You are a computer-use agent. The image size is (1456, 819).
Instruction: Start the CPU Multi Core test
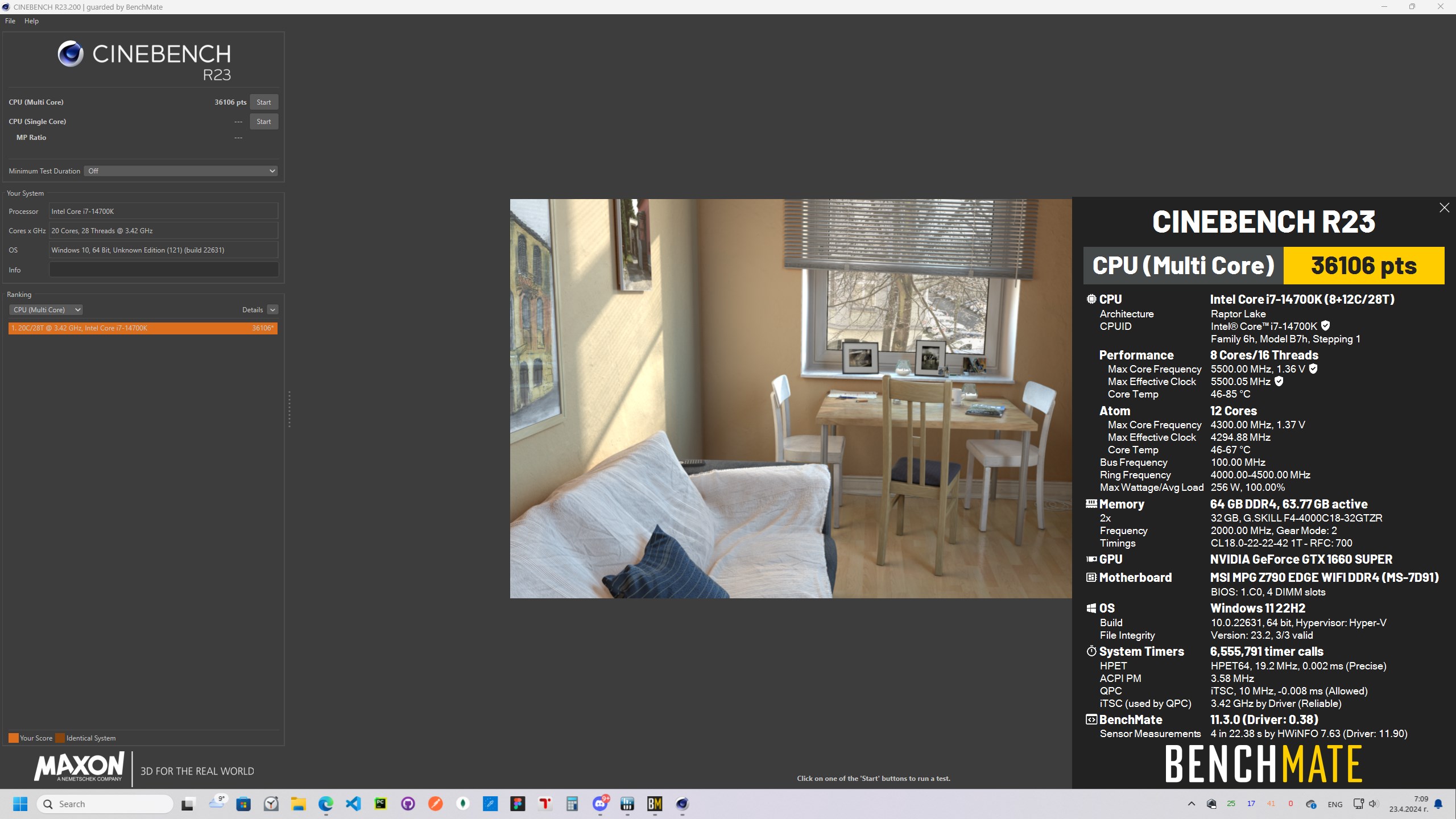263,102
